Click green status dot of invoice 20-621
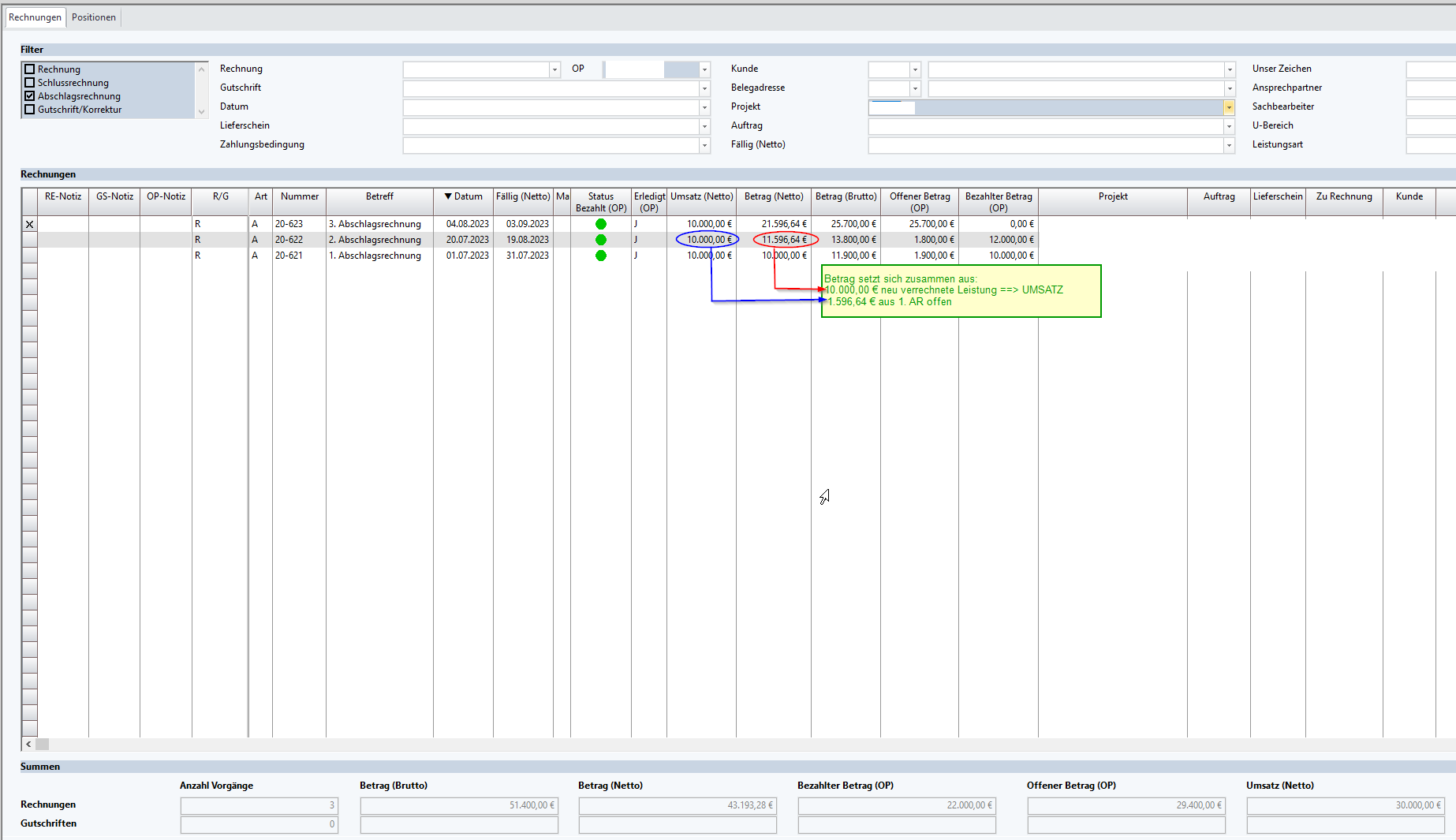This screenshot has height=840, width=1456. click(601, 256)
